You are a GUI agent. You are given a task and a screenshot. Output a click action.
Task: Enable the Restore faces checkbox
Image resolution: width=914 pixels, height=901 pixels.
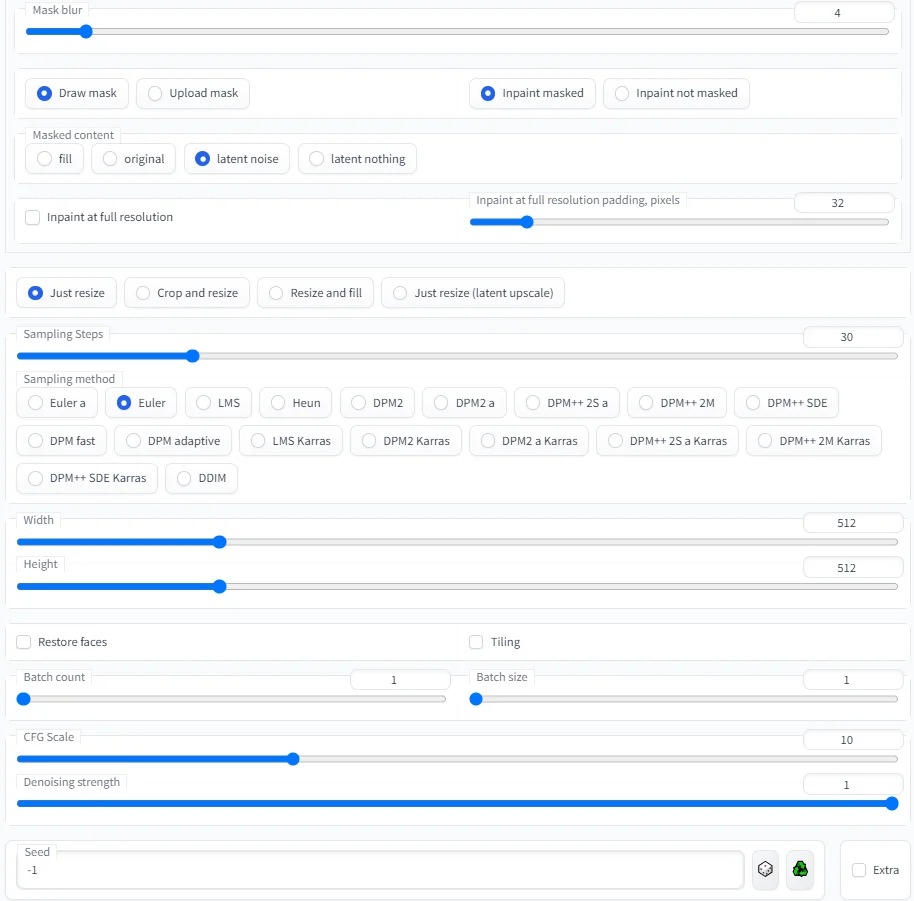(x=24, y=642)
